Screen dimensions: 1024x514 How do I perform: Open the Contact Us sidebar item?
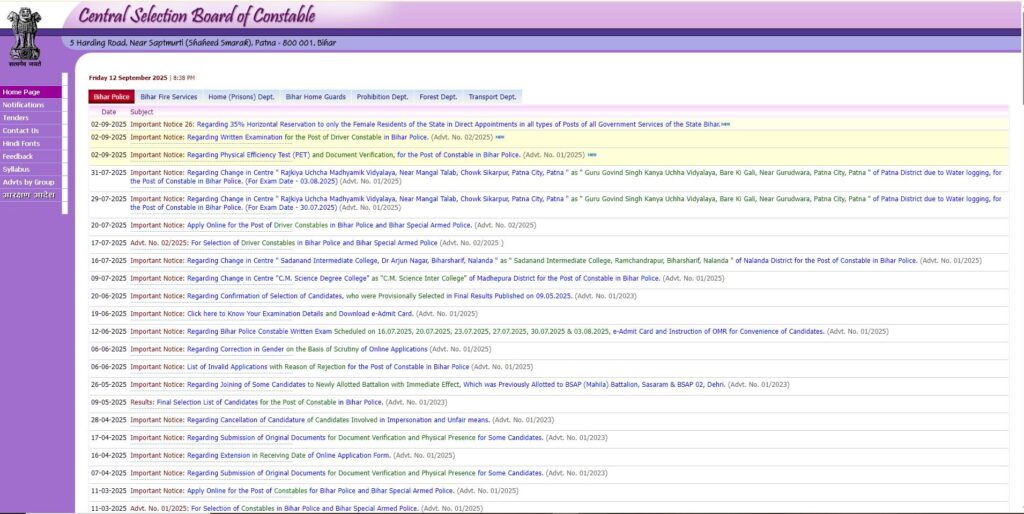21,131
